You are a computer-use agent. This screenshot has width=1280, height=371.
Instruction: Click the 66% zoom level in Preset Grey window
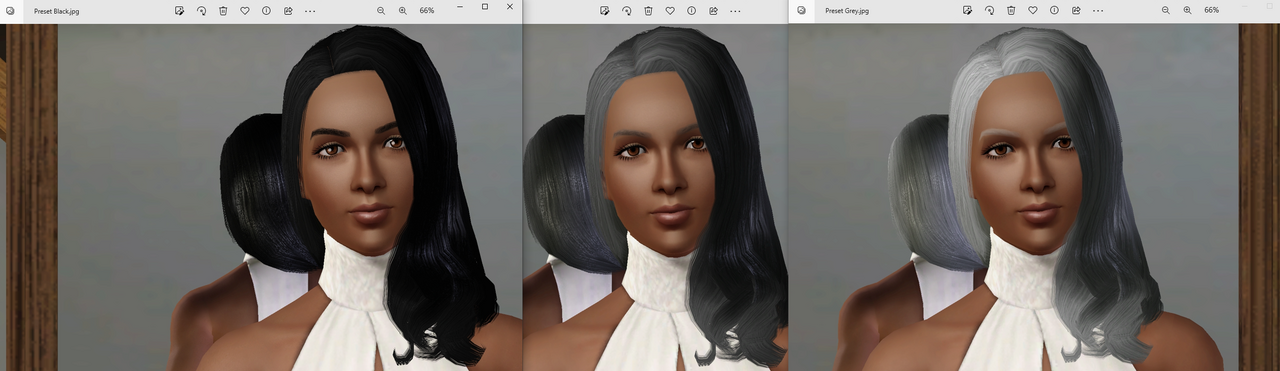pyautogui.click(x=1211, y=10)
